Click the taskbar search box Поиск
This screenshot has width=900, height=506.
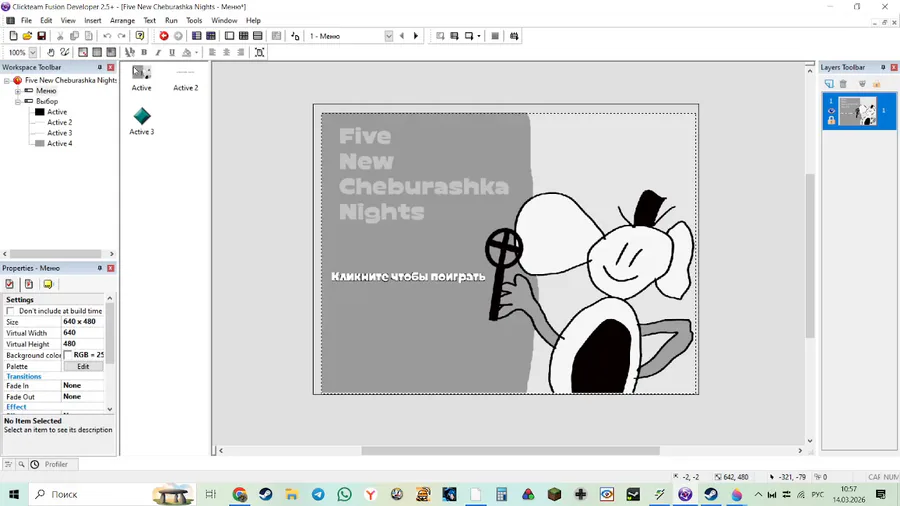(x=112, y=494)
